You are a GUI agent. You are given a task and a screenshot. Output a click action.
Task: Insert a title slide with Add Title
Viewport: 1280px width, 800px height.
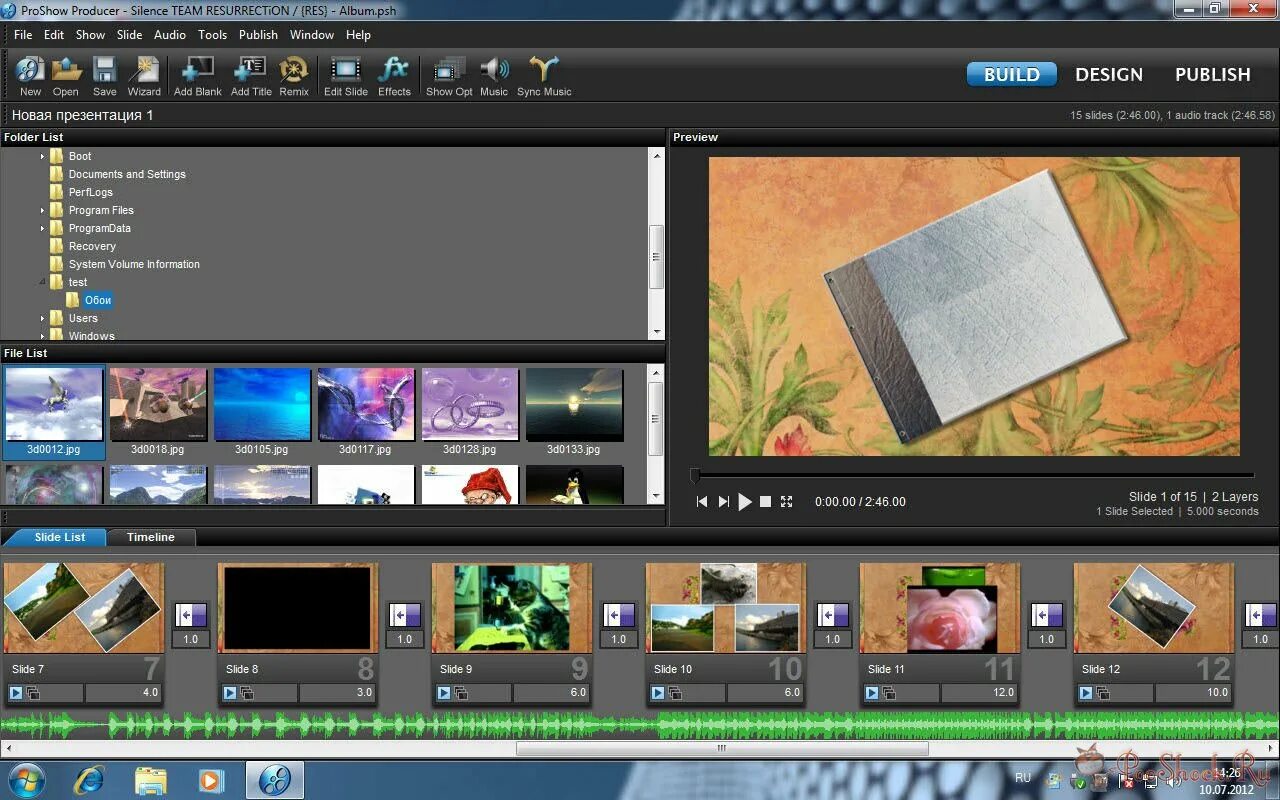tap(251, 76)
